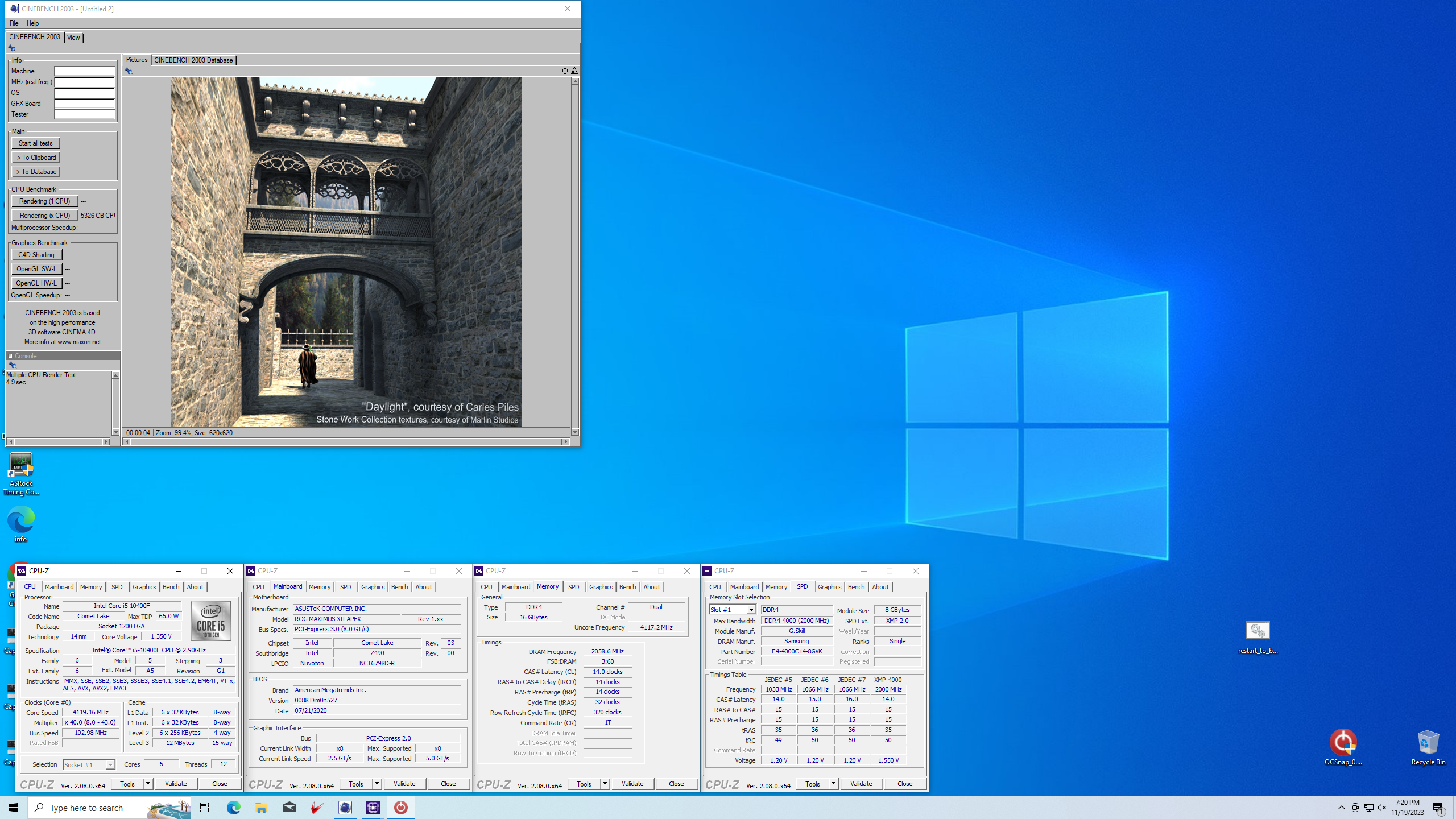Run Rendering (1 CPU) benchmark

(45, 201)
